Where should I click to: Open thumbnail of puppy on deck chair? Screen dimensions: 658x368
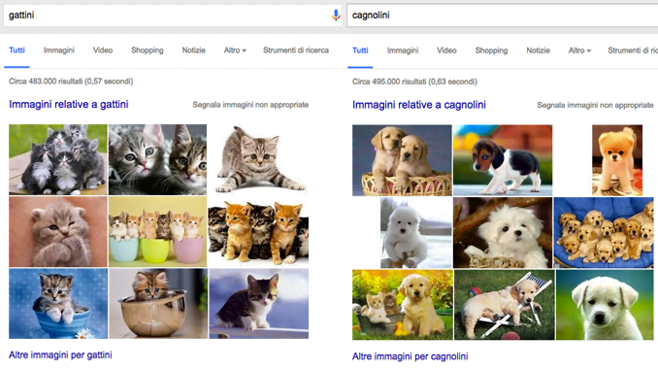504,305
